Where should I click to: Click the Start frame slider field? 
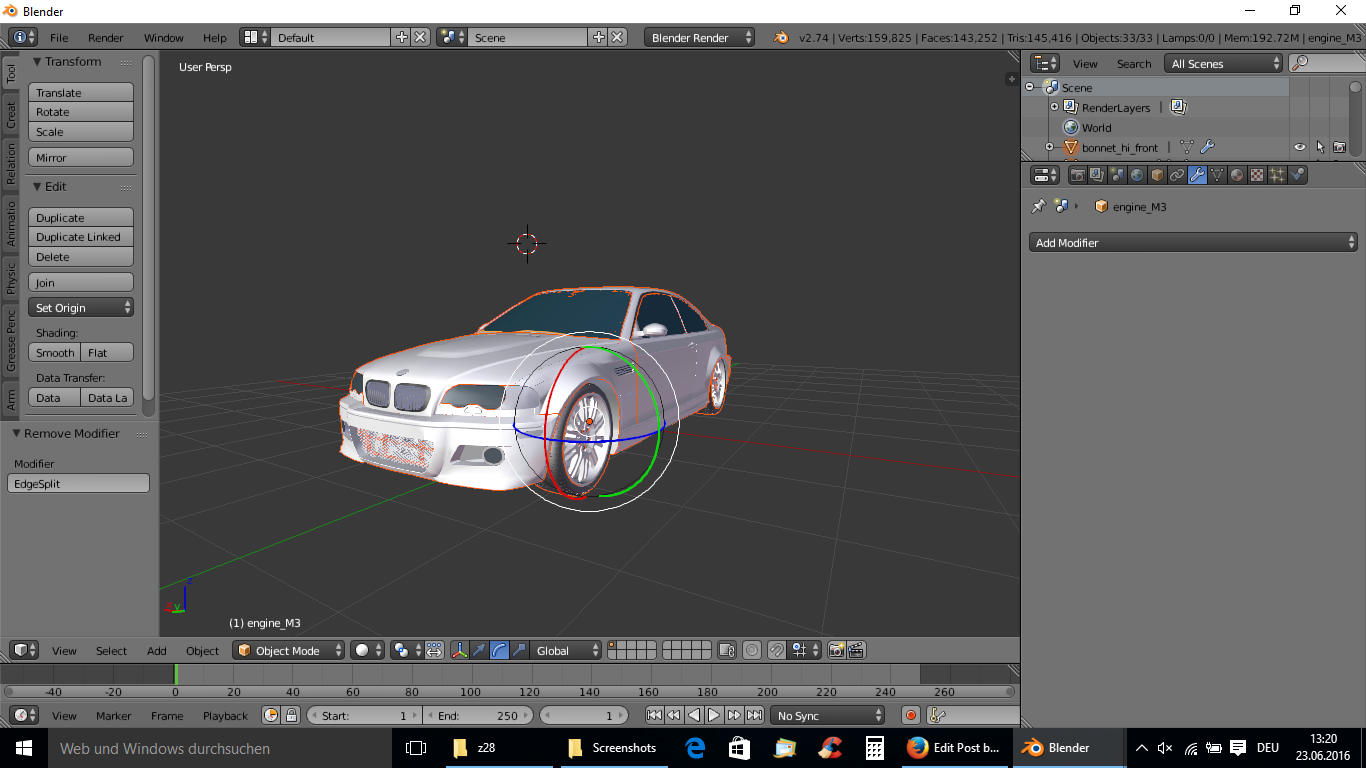pos(365,715)
